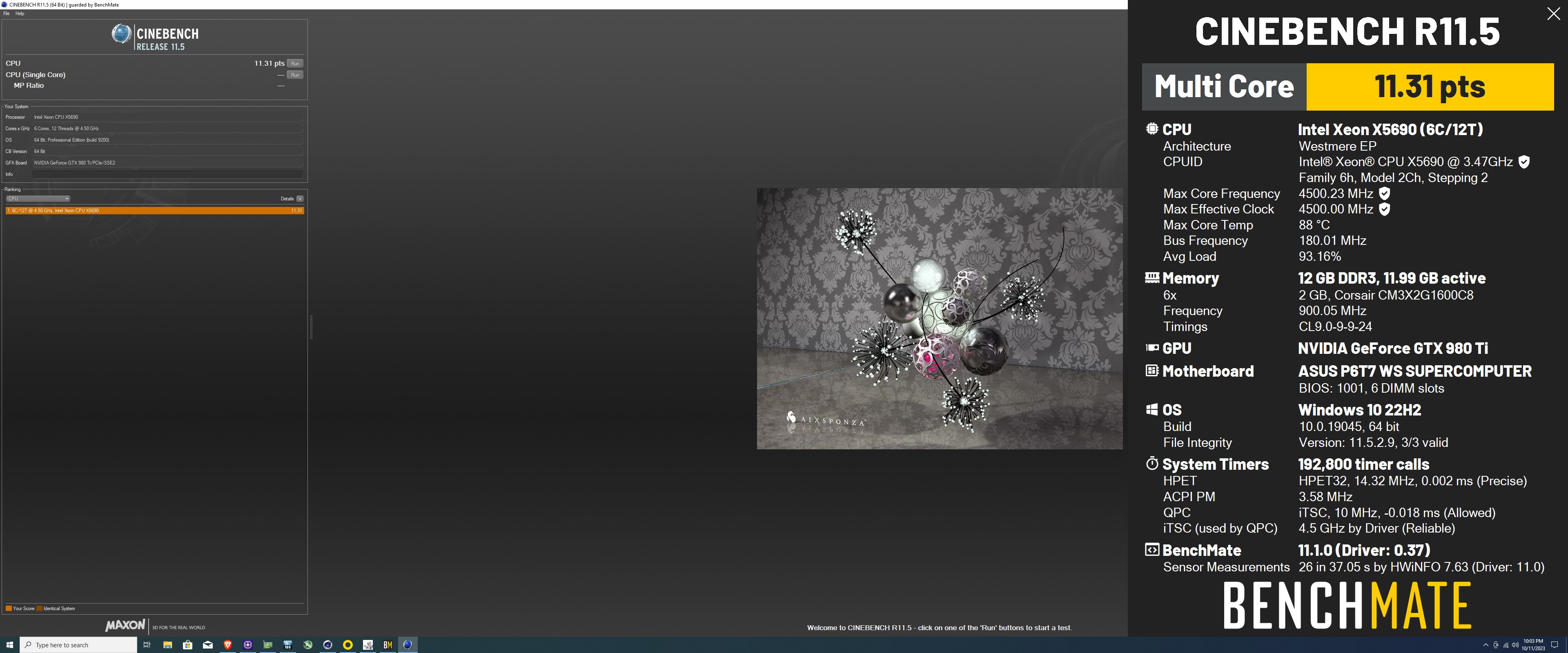Open the network Wi-Fi tray icon
Image resolution: width=1568 pixels, height=653 pixels.
click(1506, 645)
